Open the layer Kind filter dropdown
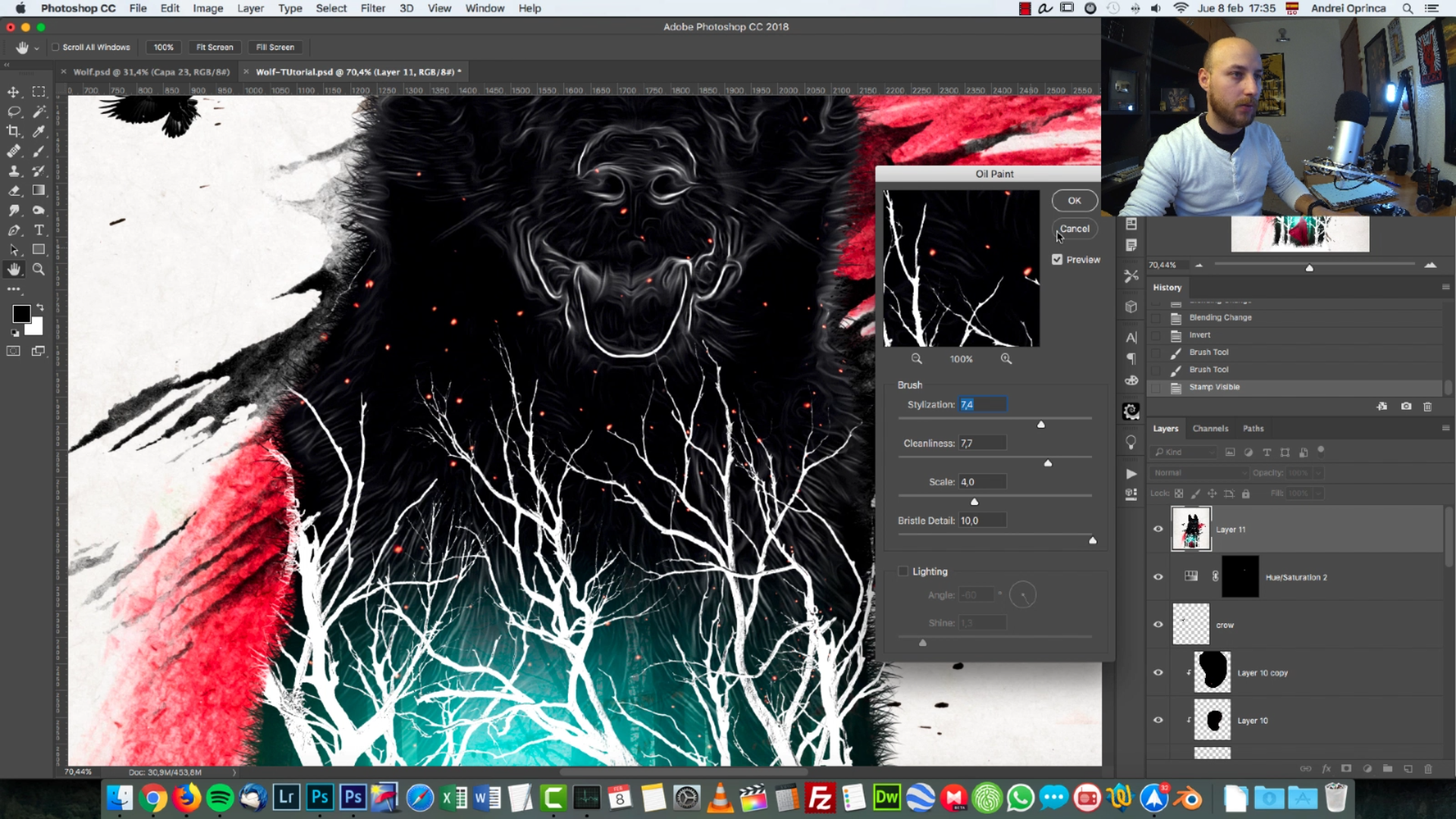The width and height of the screenshot is (1456, 819). tap(1184, 452)
